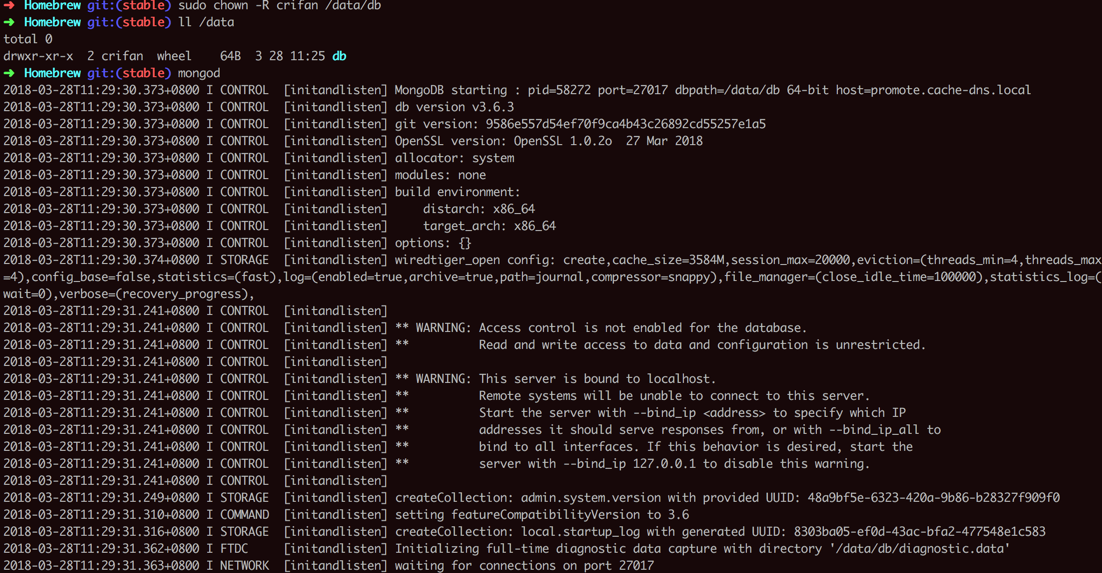This screenshot has height=573, width=1102.
Task: Select the 'target_arch: x86_64' entry
Action: pyautogui.click(x=489, y=226)
